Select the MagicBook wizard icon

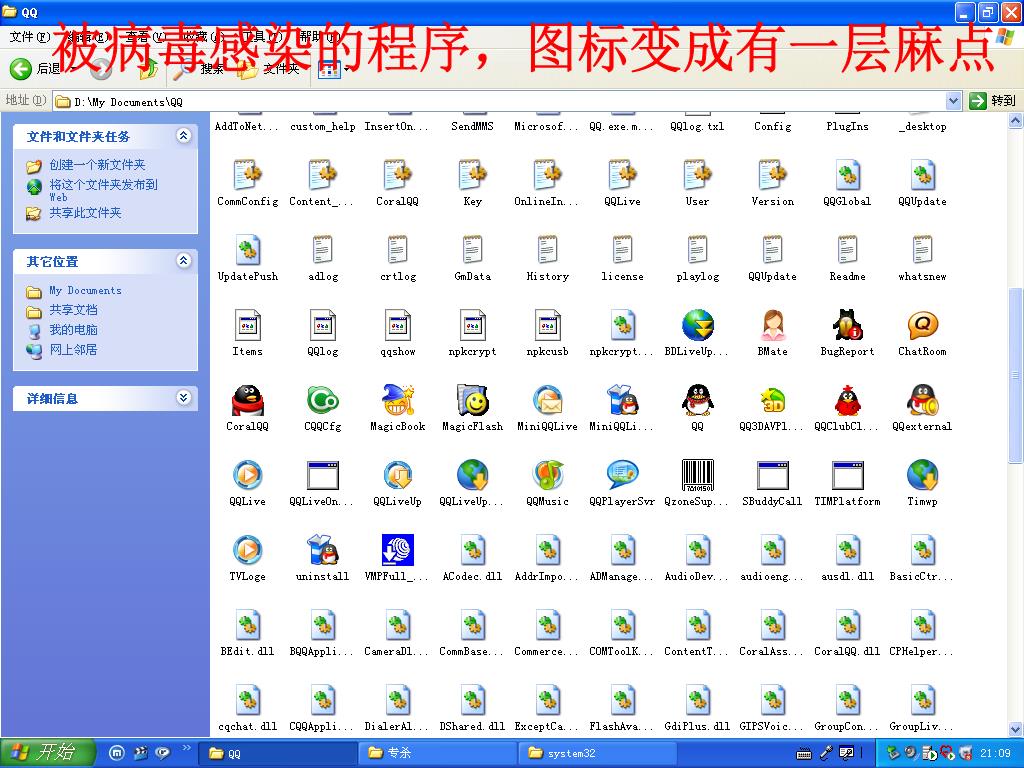[x=398, y=400]
